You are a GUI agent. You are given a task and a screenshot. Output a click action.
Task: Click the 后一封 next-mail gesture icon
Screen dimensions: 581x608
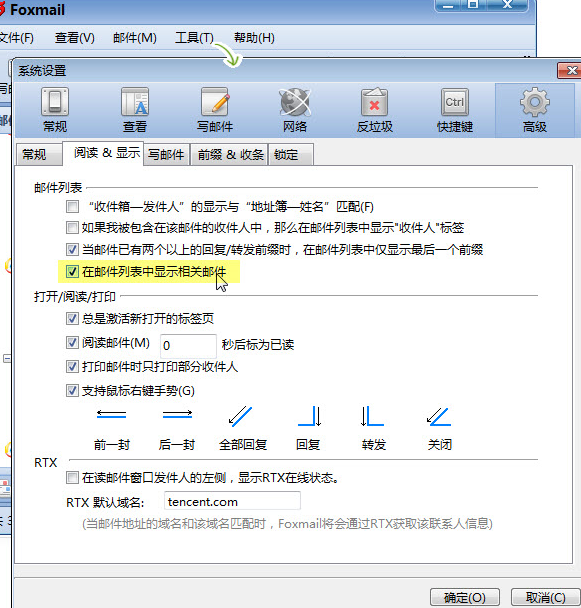(177, 415)
